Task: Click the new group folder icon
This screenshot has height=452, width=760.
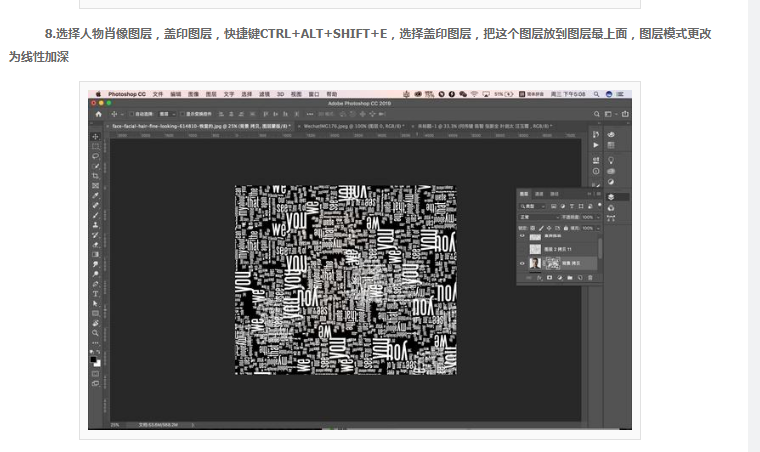Action: point(570,278)
